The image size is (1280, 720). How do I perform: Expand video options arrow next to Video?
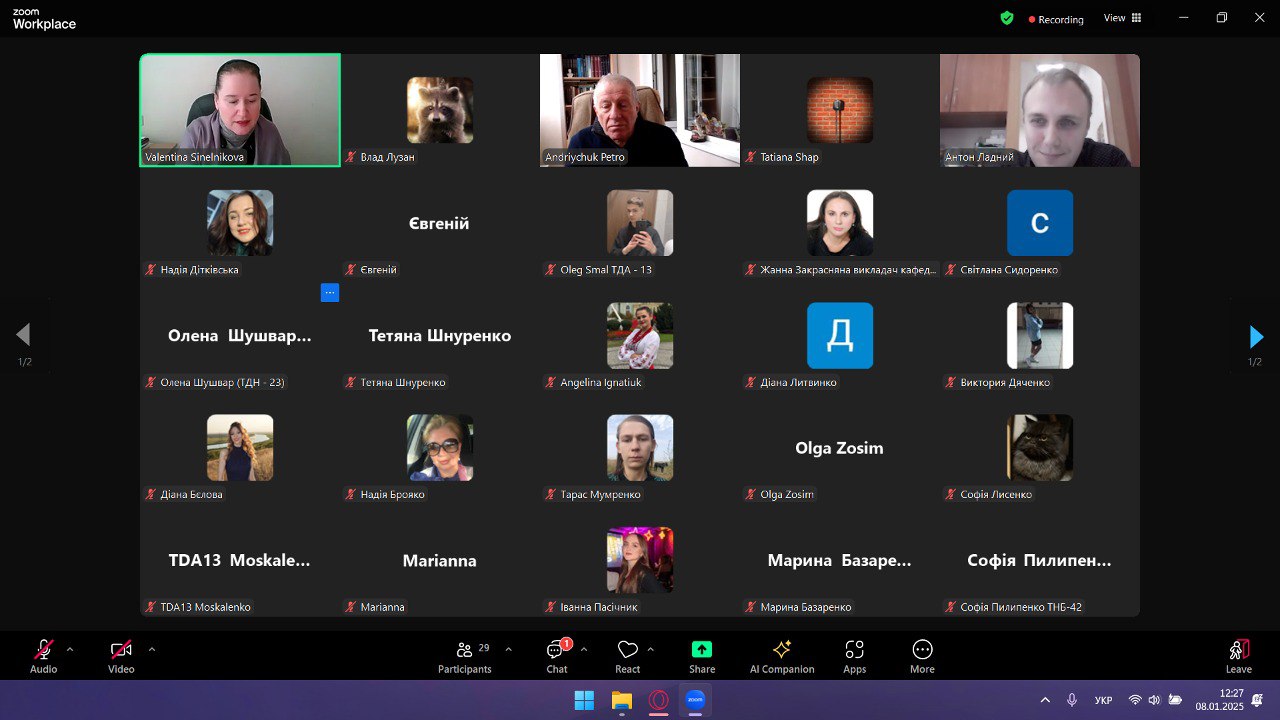pos(152,649)
